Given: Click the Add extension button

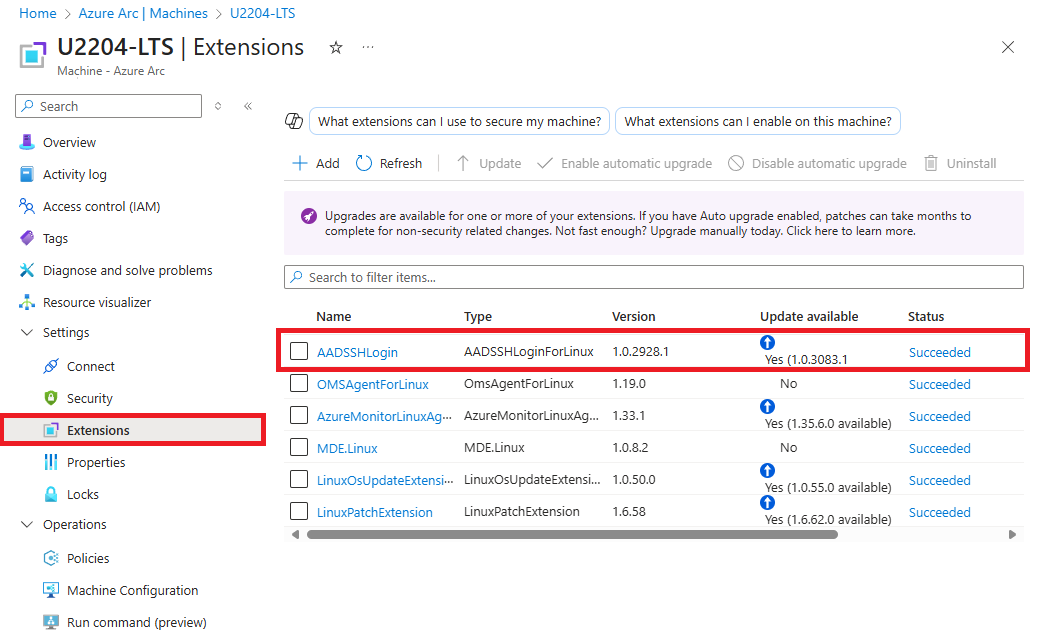Looking at the screenshot, I should pos(316,163).
